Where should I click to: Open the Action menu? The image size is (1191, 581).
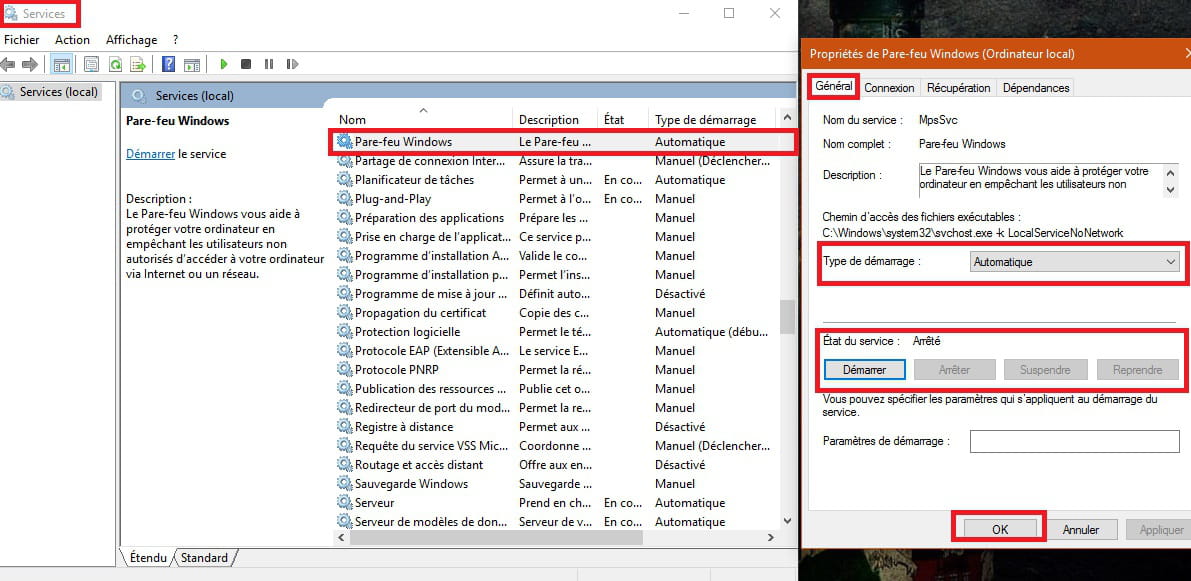[x=72, y=39]
